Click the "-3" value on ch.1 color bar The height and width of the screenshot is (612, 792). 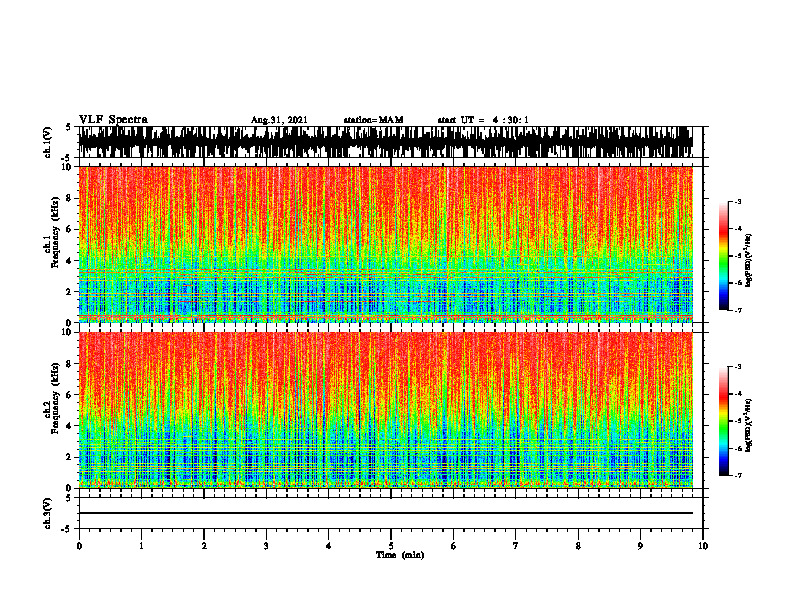[x=737, y=201]
